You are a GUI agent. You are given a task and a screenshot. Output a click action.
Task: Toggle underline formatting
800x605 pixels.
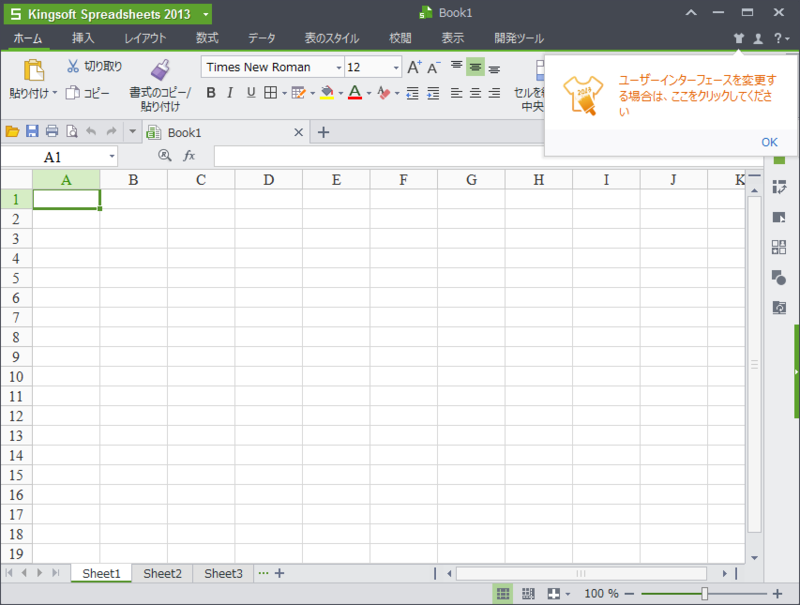pos(251,93)
